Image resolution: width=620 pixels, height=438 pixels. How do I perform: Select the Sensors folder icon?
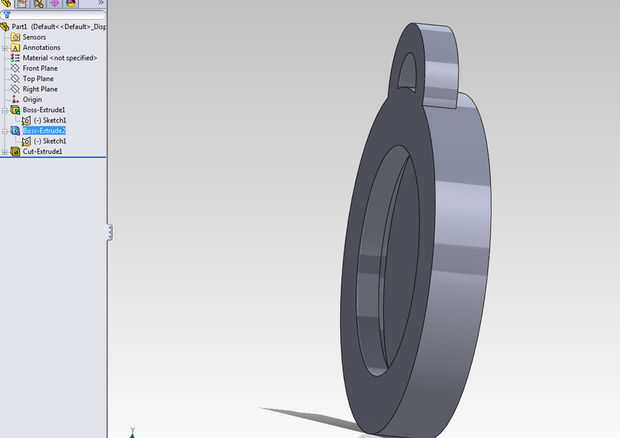[15, 37]
